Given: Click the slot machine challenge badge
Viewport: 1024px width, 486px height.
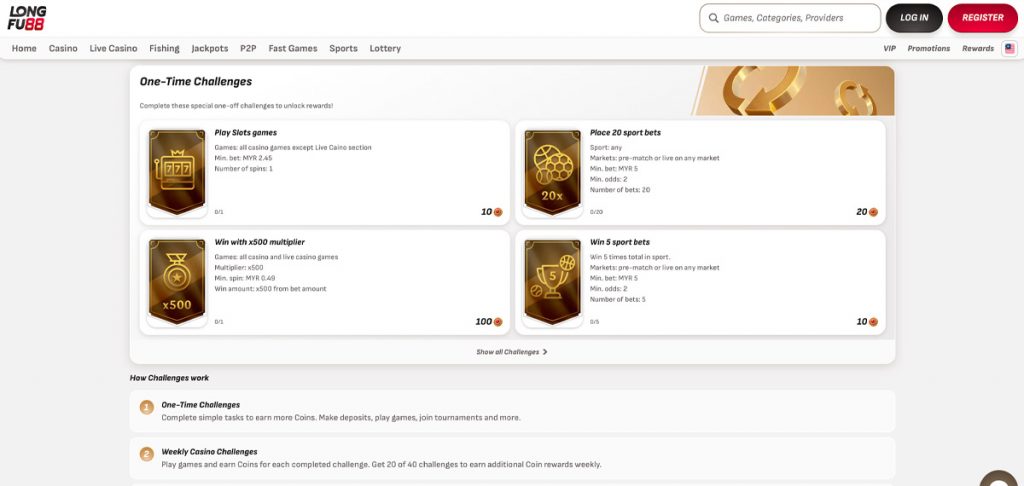Looking at the screenshot, I should pyautogui.click(x=176, y=172).
